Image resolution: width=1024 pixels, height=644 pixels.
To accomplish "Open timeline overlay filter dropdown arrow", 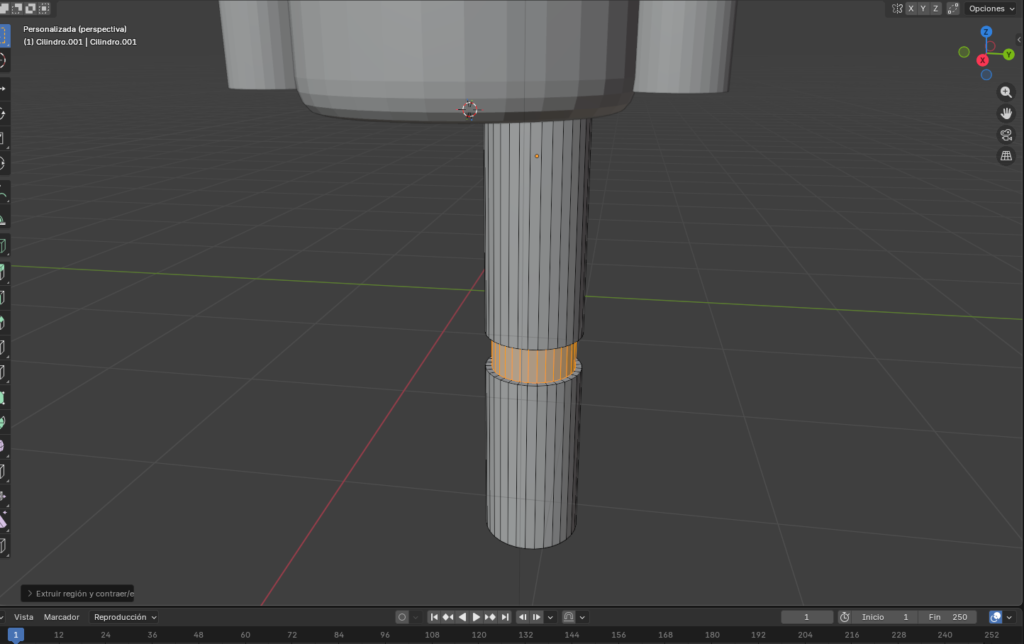I will (1009, 617).
